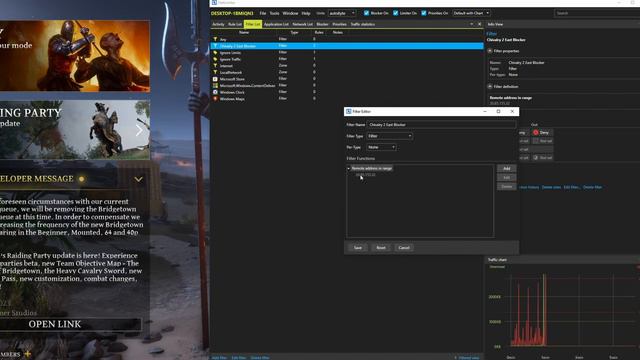Image resolution: width=640 pixels, height=360 pixels.
Task: Select the Windows Maps filter row
Action: 347,99
